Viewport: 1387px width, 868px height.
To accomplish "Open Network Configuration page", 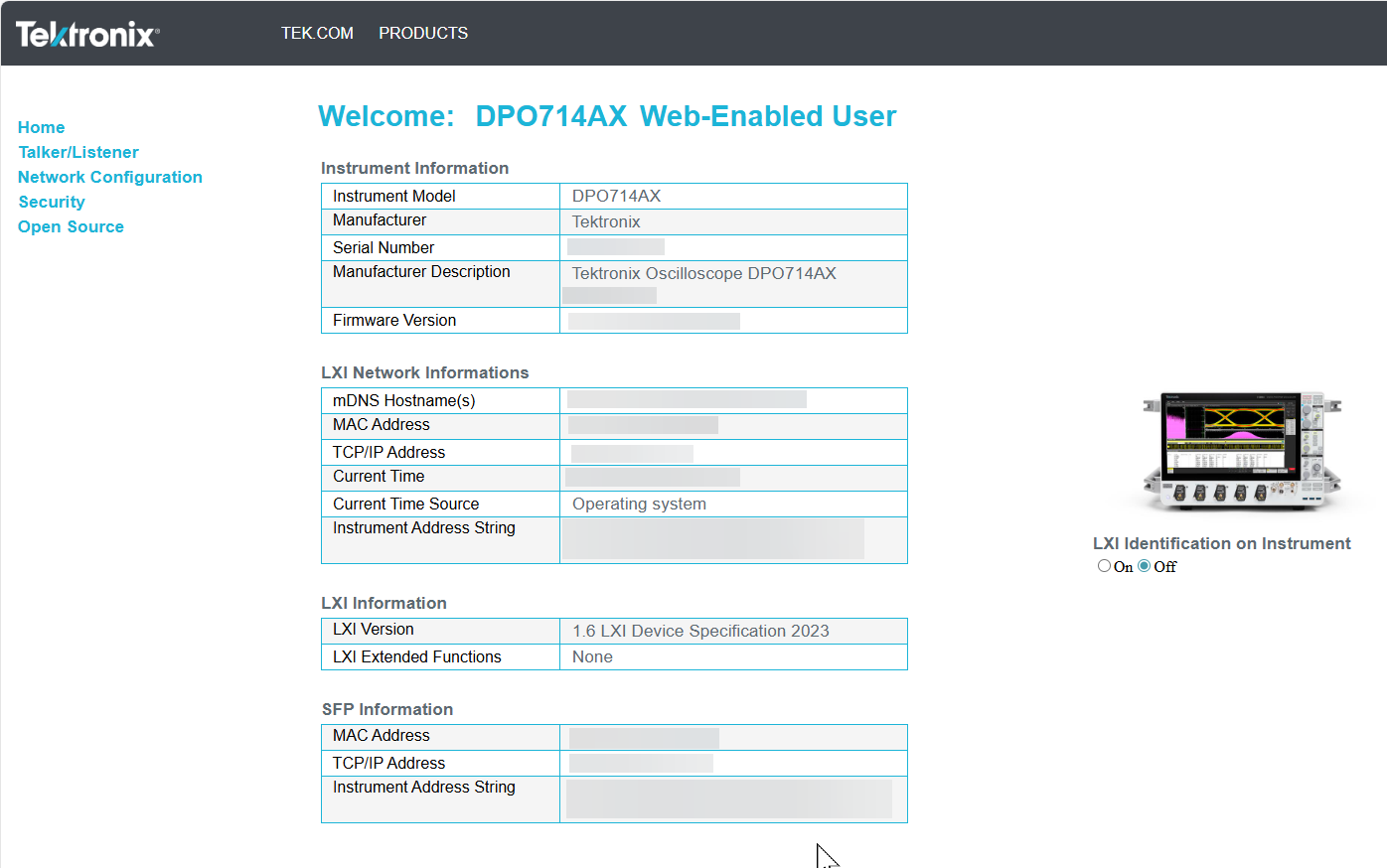I will 110,177.
